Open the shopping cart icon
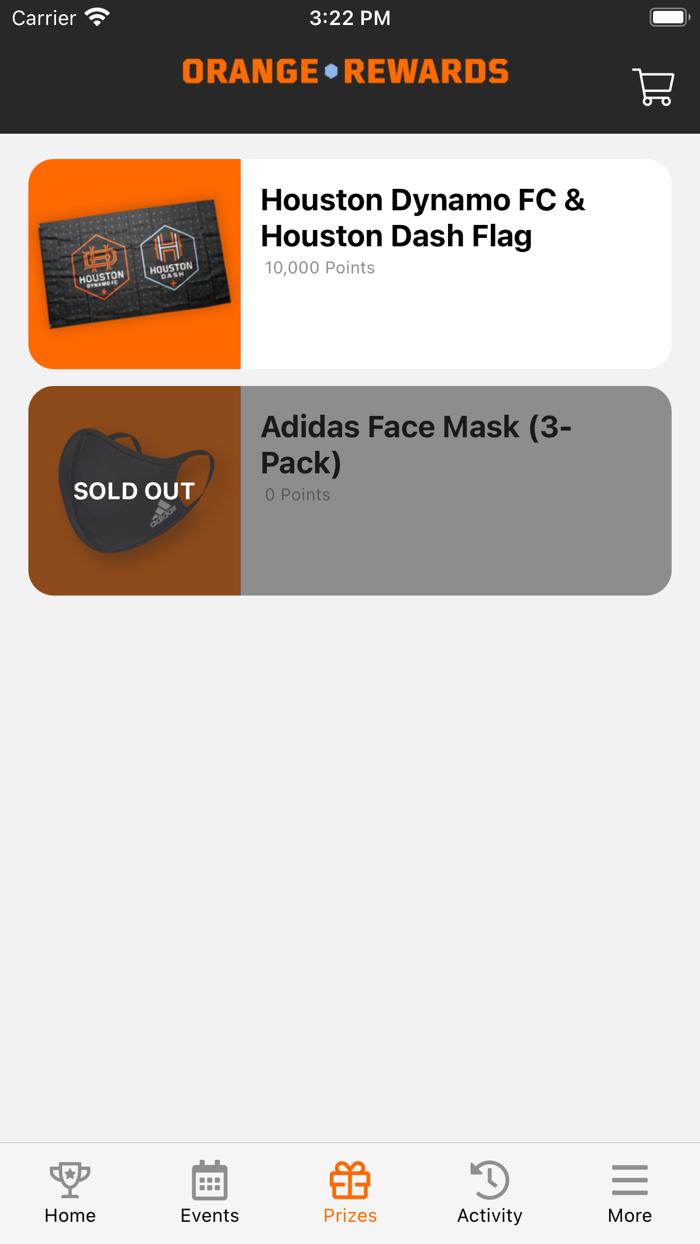700x1244 pixels. 653,87
